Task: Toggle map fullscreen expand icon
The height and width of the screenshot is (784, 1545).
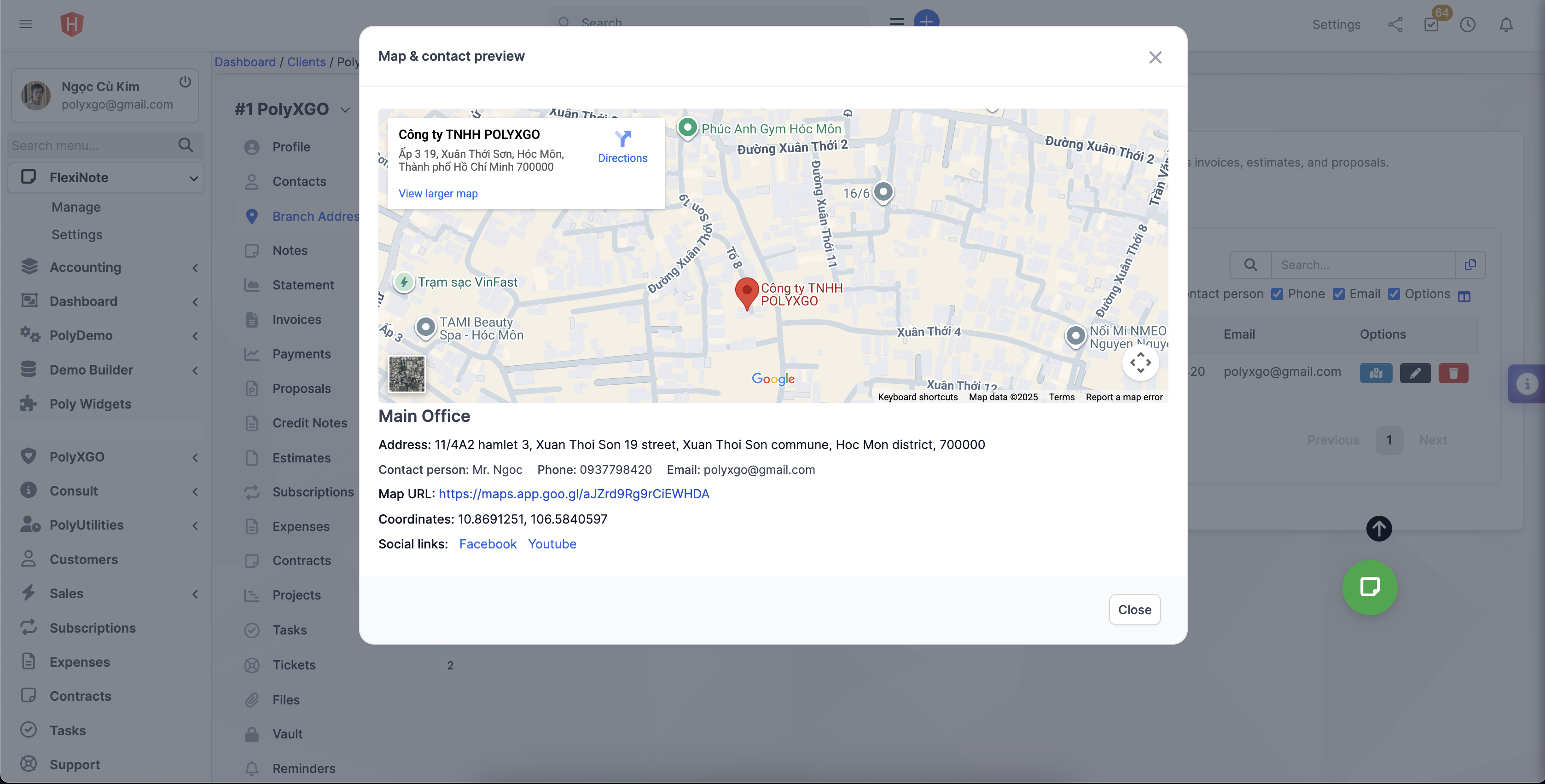Action: click(1140, 363)
